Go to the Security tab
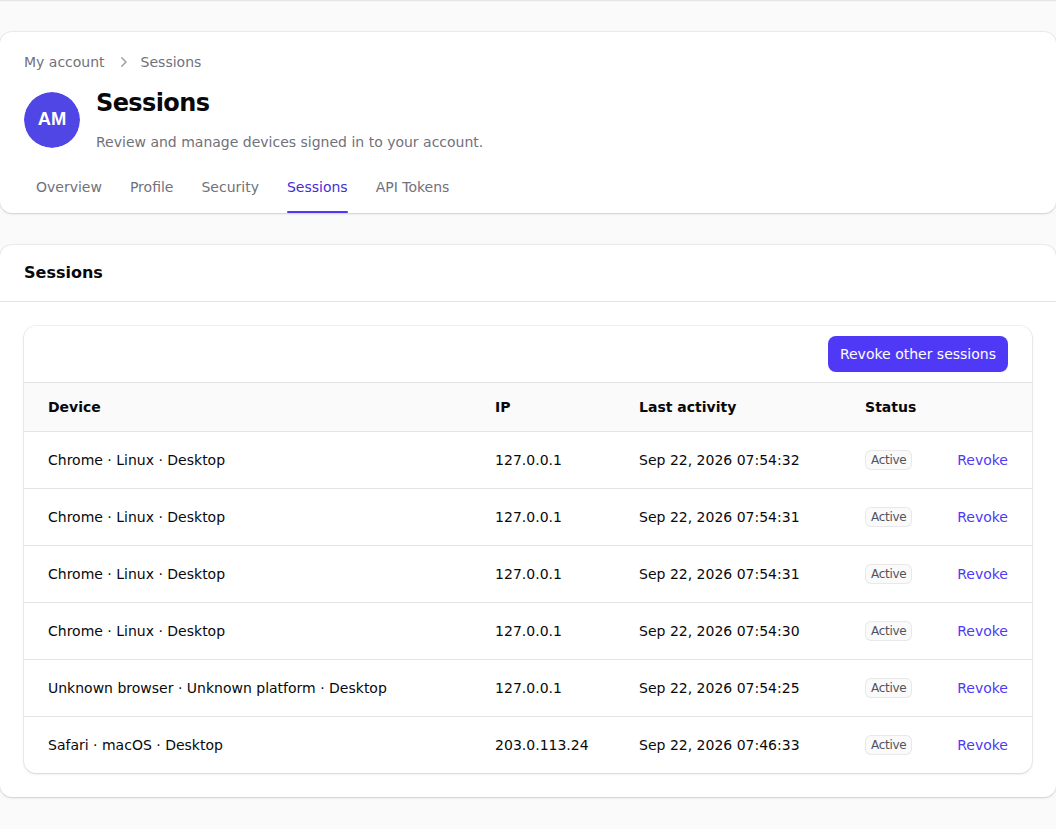 [230, 187]
